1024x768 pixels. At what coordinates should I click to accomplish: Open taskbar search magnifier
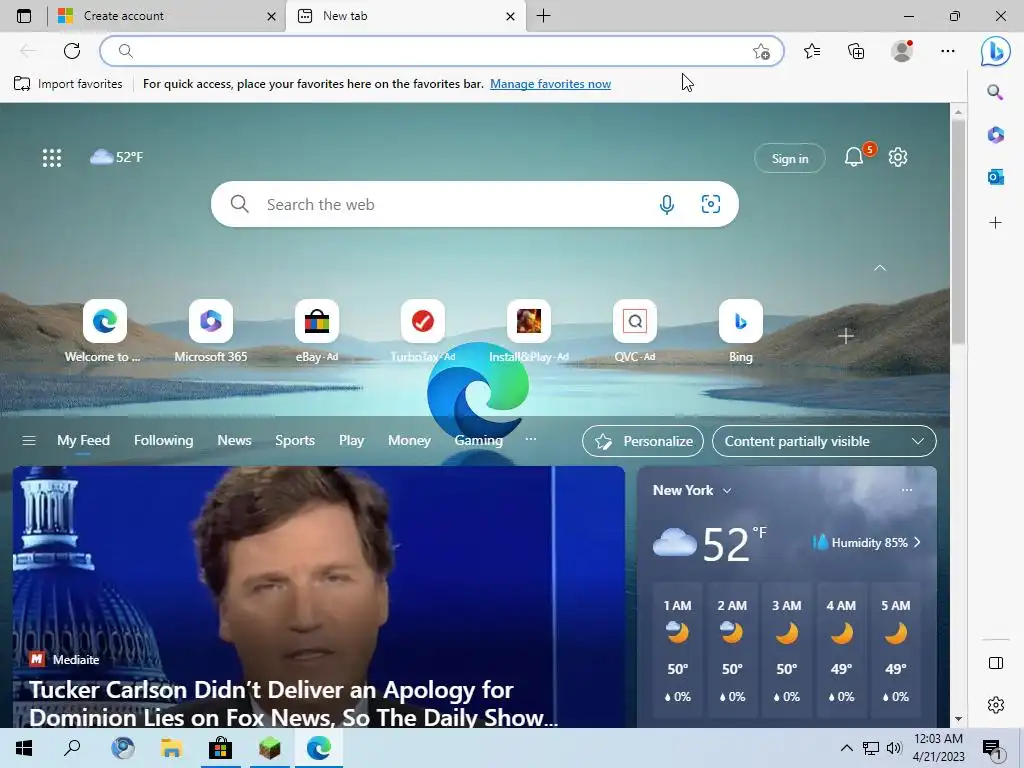click(72, 748)
